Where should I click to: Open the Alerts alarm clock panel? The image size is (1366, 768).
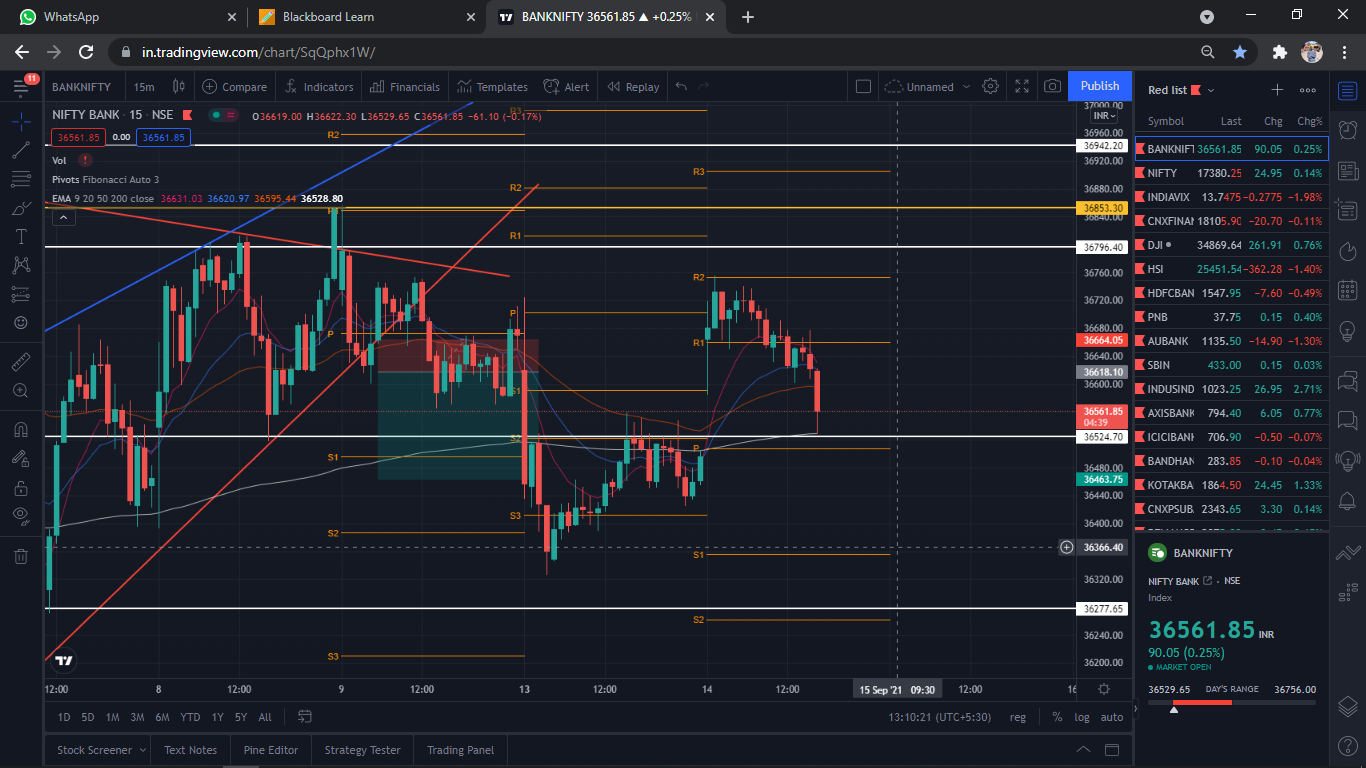click(x=1347, y=130)
